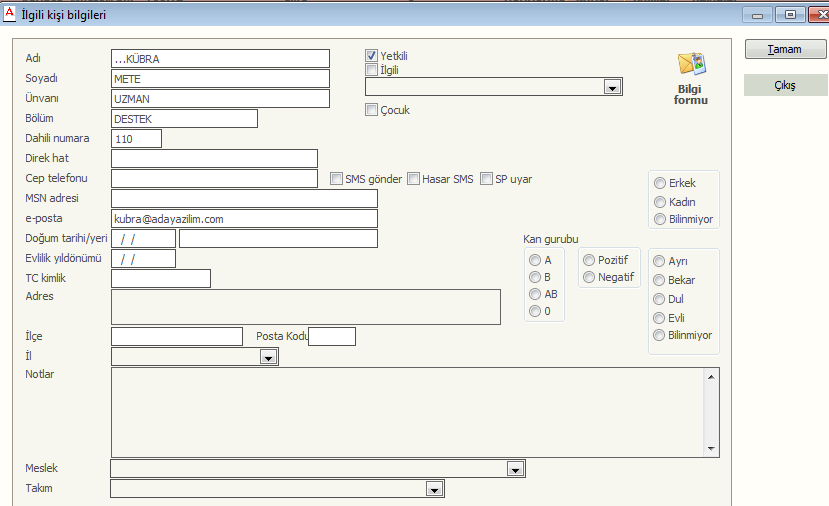This screenshot has width=829, height=506.
Task: Click the application logo in title bar
Action: (9, 15)
